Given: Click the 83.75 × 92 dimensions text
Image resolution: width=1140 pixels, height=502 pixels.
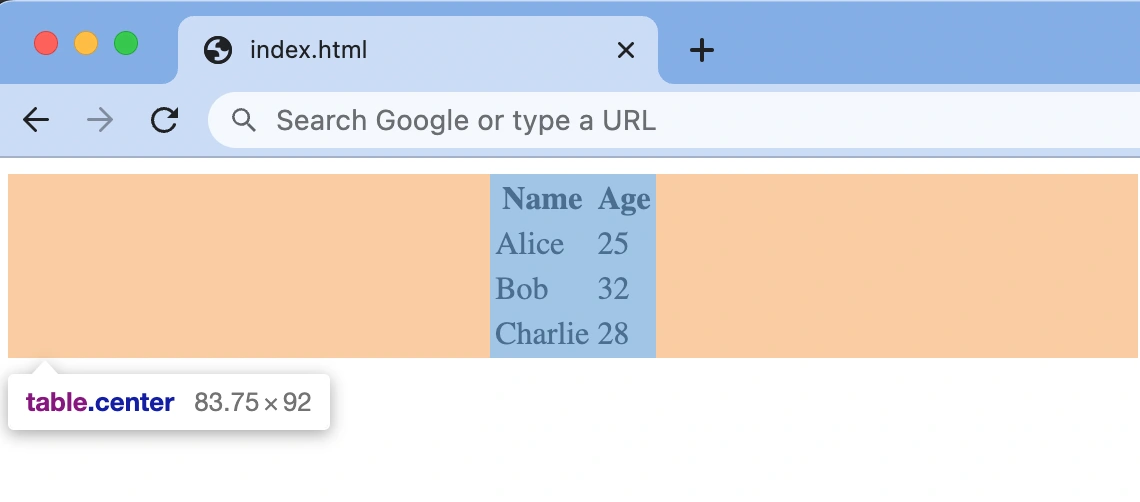Looking at the screenshot, I should (253, 403).
